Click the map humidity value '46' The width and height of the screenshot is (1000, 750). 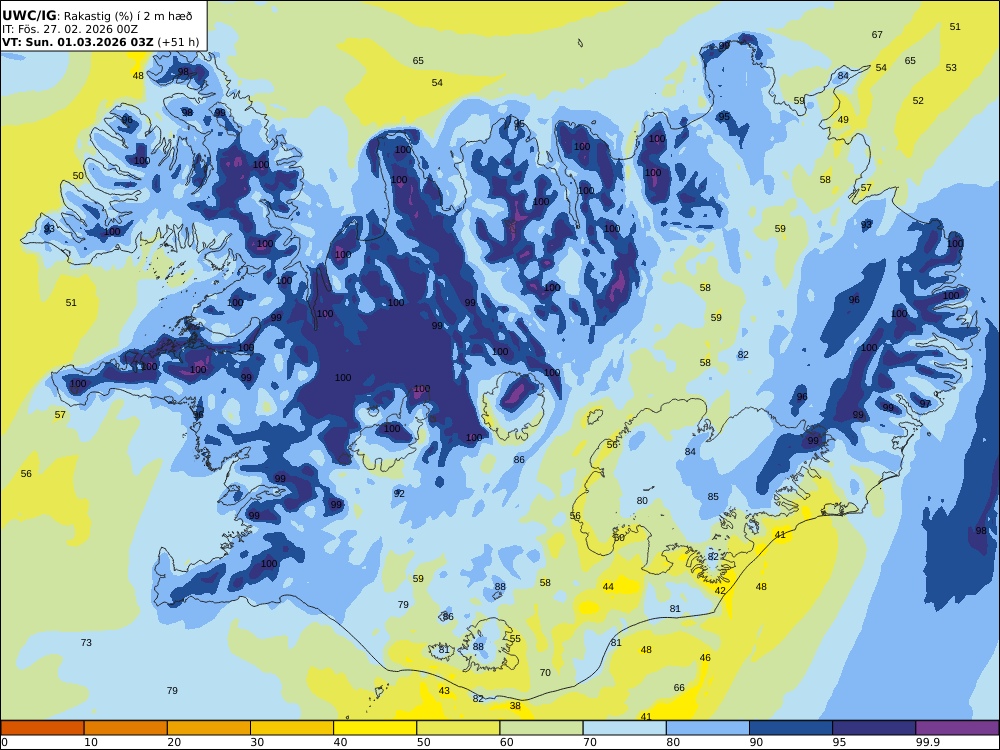point(705,658)
